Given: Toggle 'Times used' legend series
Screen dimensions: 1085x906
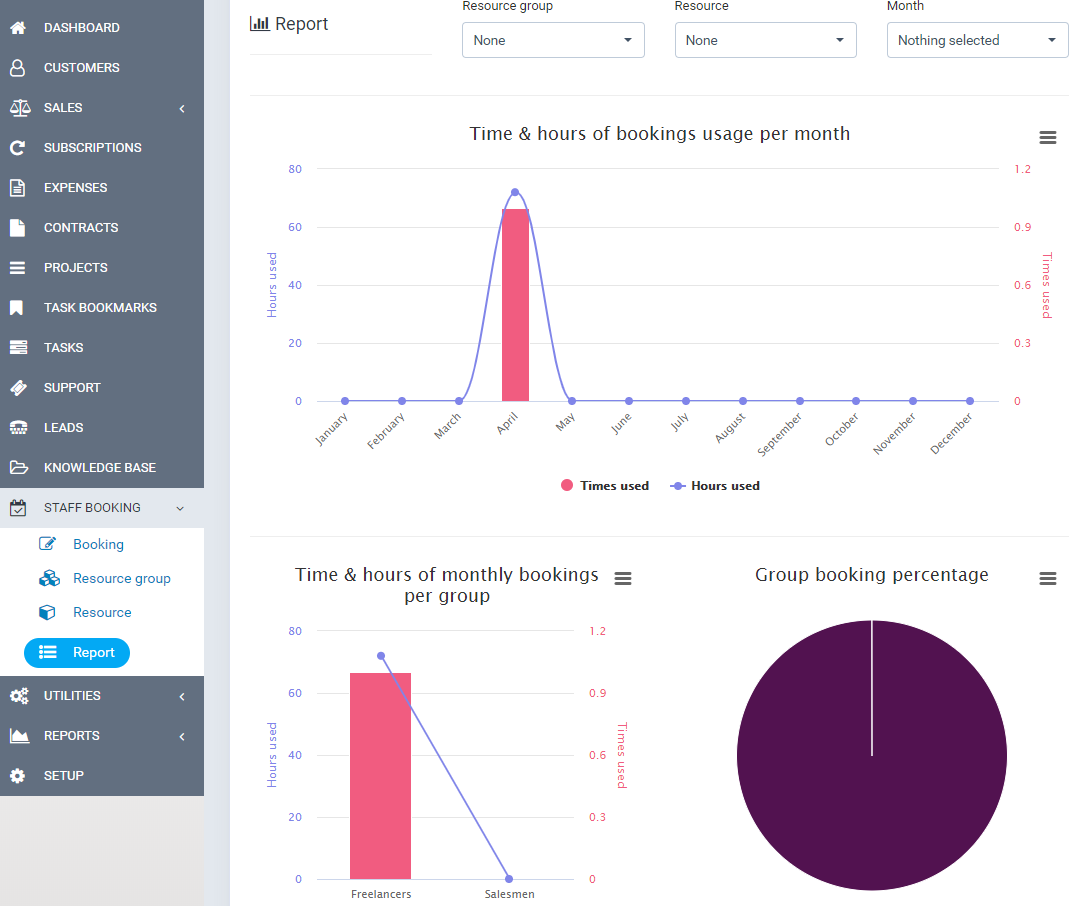Looking at the screenshot, I should [x=605, y=486].
